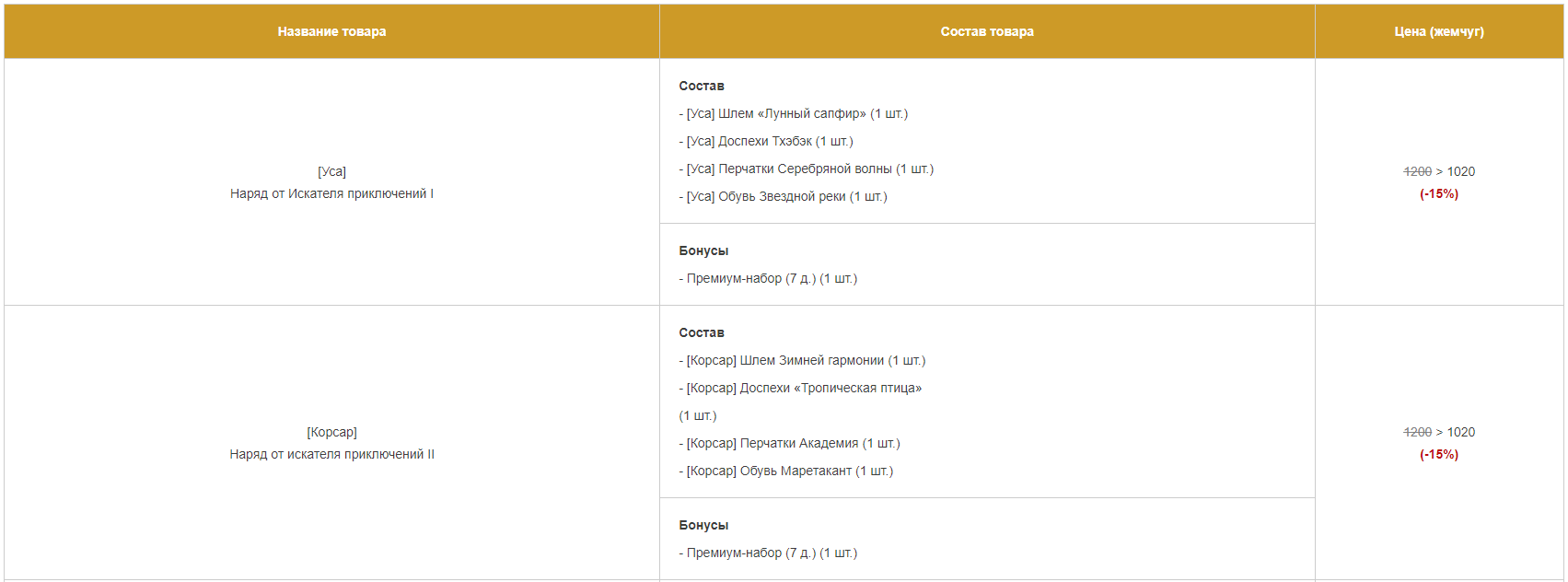Click '[Корсар] Шлем Зимней гармонии' item
1568x582 pixels.
(x=802, y=360)
